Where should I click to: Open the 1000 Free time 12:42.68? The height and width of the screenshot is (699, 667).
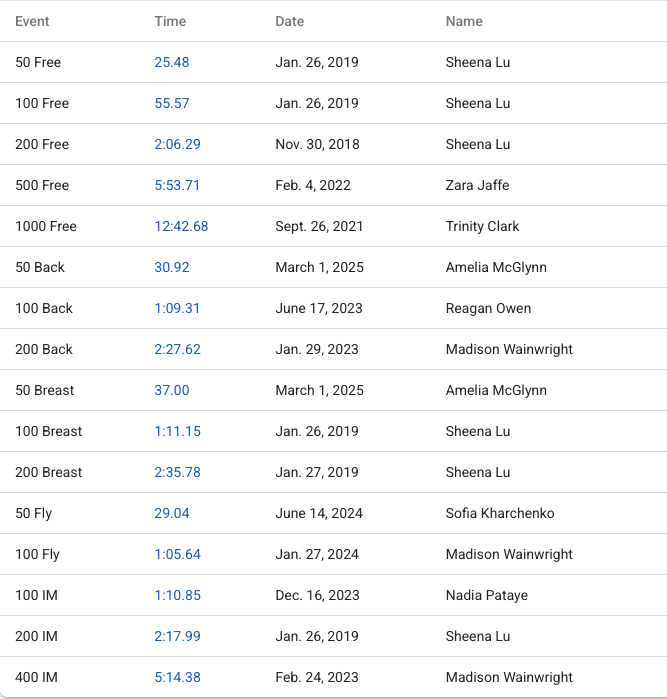point(181,226)
